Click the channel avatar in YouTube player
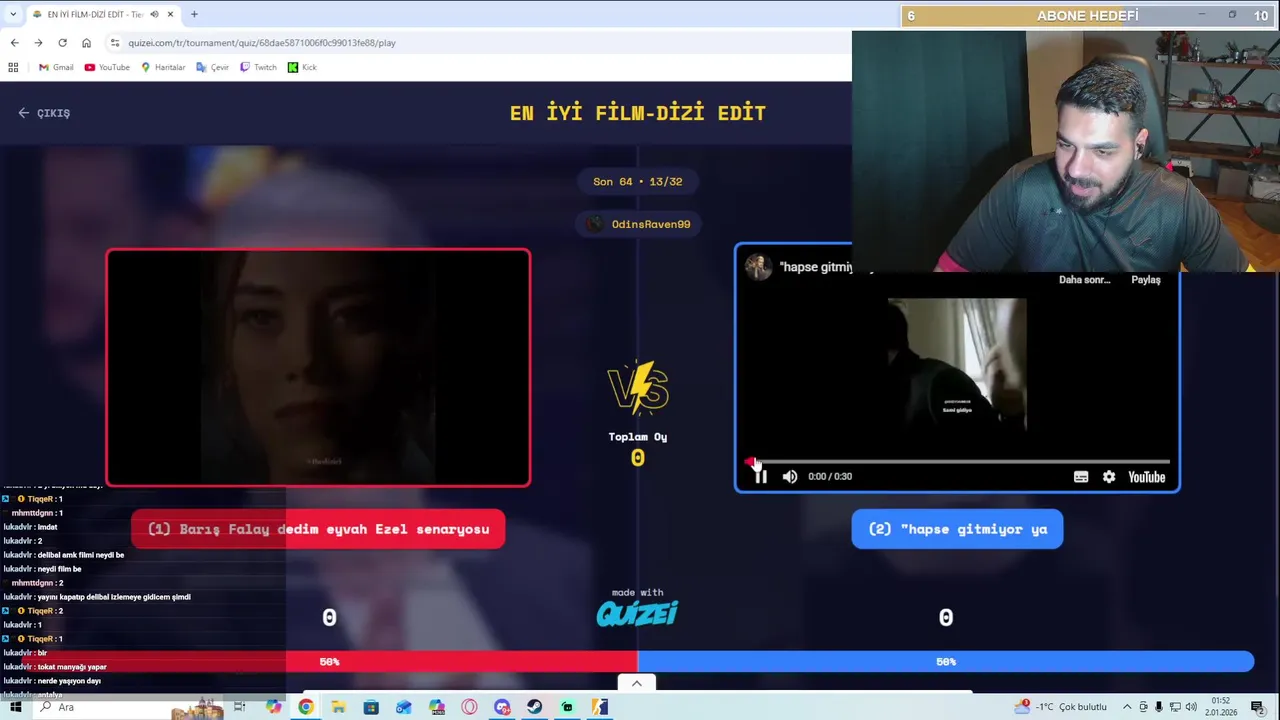The image size is (1280, 720). [758, 267]
